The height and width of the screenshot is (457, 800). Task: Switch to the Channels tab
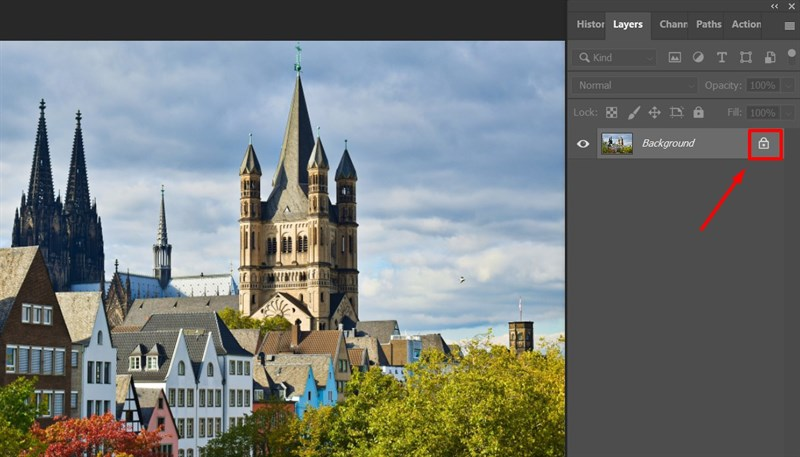673,25
